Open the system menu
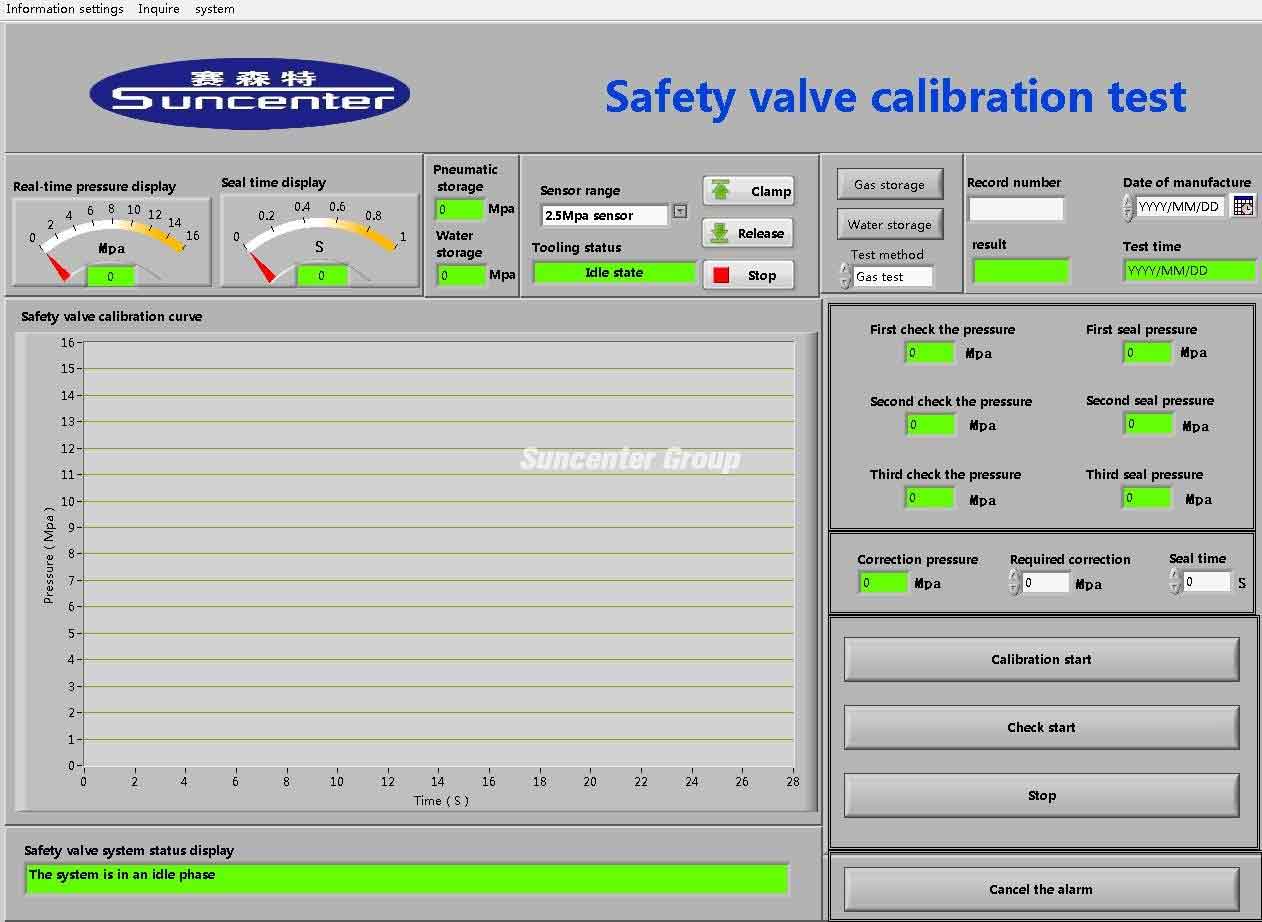 tap(215, 9)
